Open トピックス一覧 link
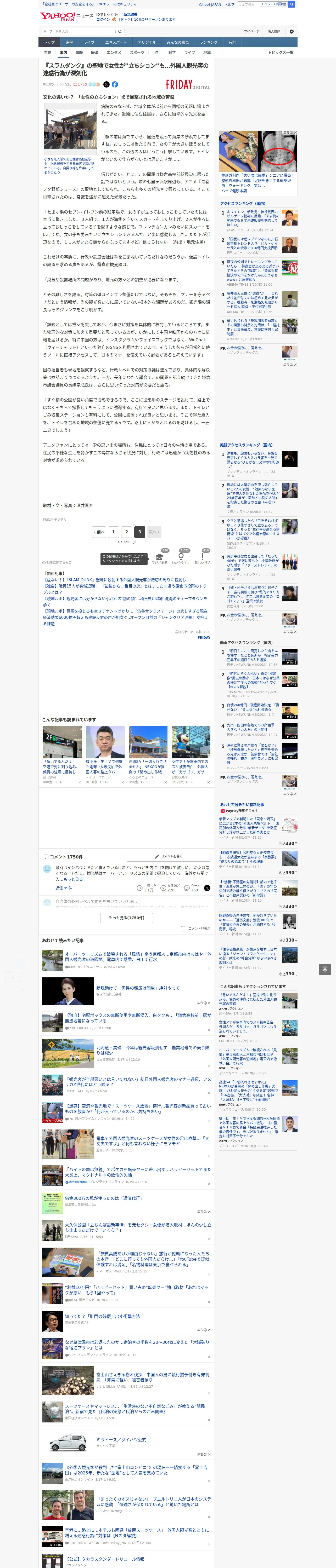This screenshot has height=1568, width=336. [x=281, y=52]
